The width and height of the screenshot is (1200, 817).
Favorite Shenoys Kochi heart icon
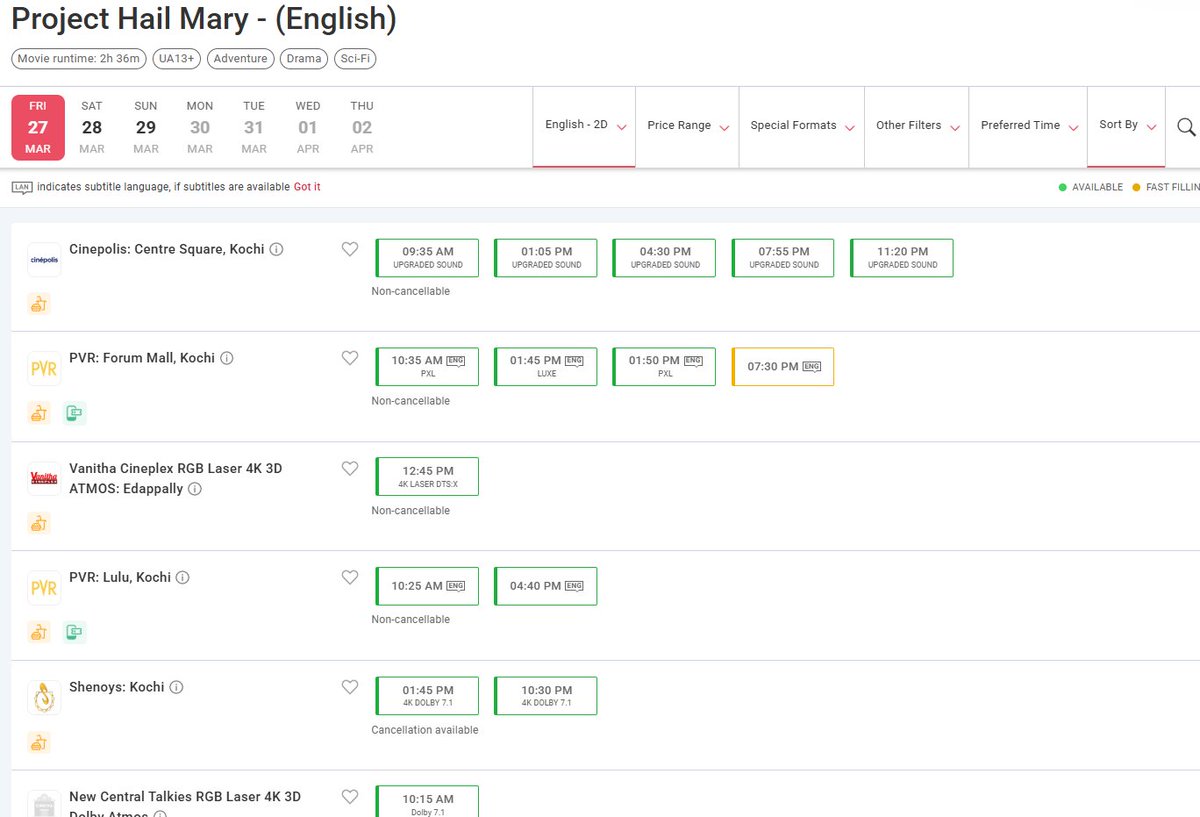coord(350,687)
